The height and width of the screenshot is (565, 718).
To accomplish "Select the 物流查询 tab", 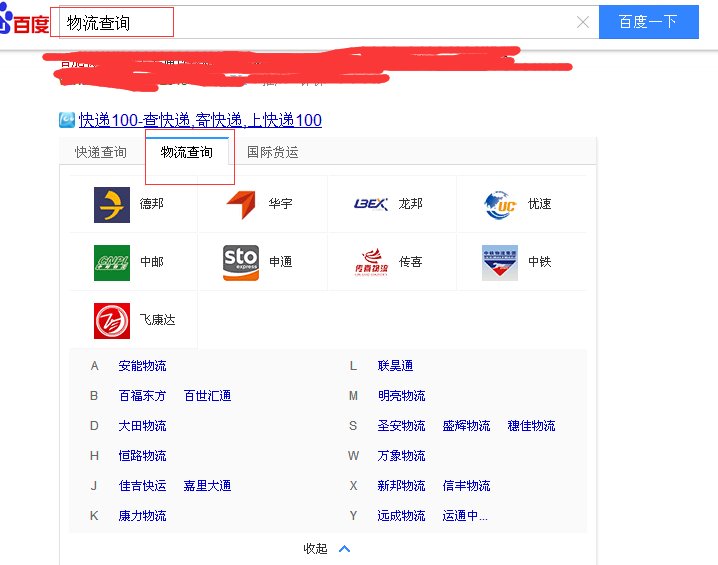I will pyautogui.click(x=186, y=152).
